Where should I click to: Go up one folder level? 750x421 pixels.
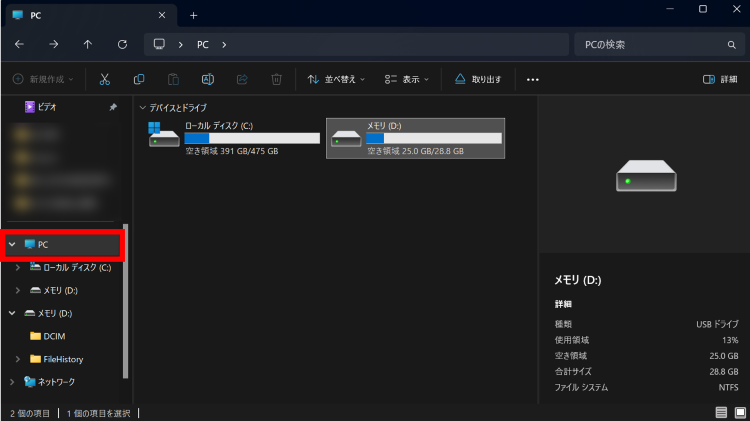pyautogui.click(x=88, y=44)
